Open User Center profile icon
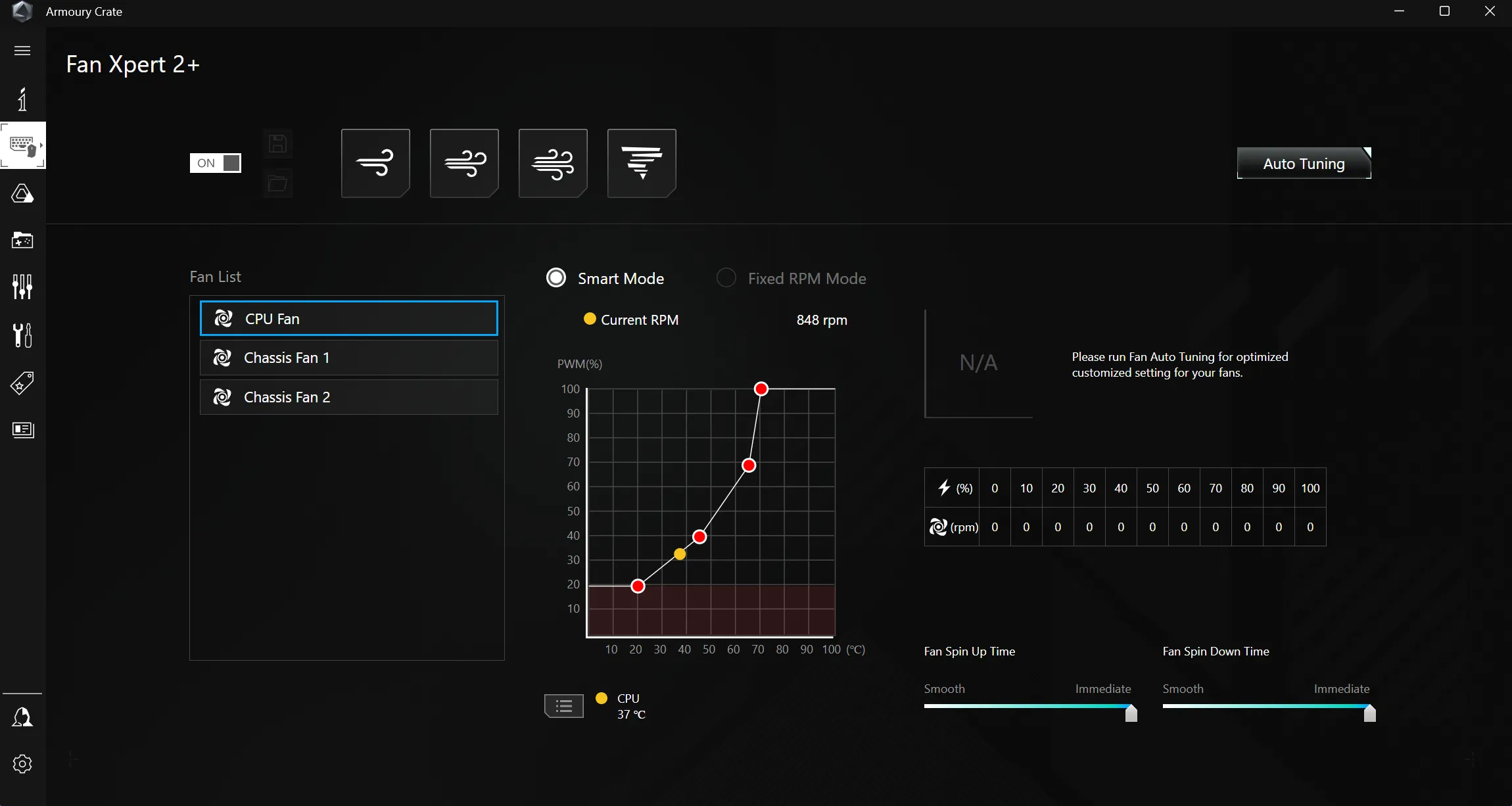 point(22,717)
